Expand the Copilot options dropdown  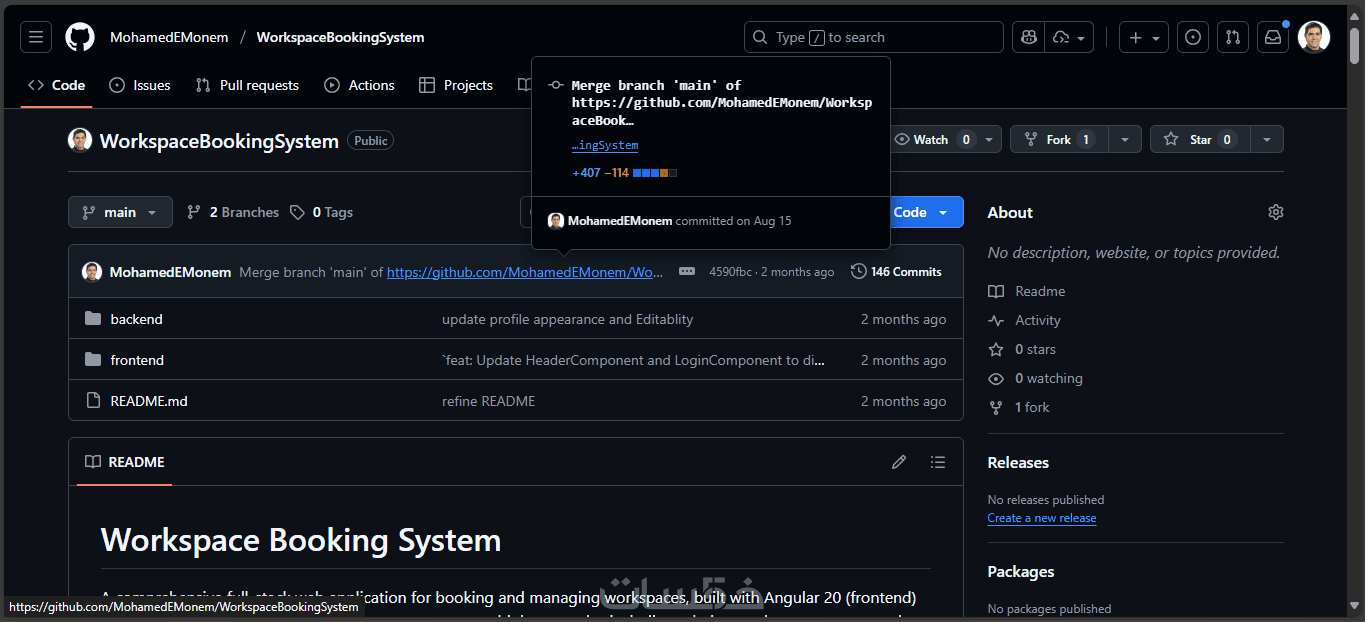(1070, 37)
